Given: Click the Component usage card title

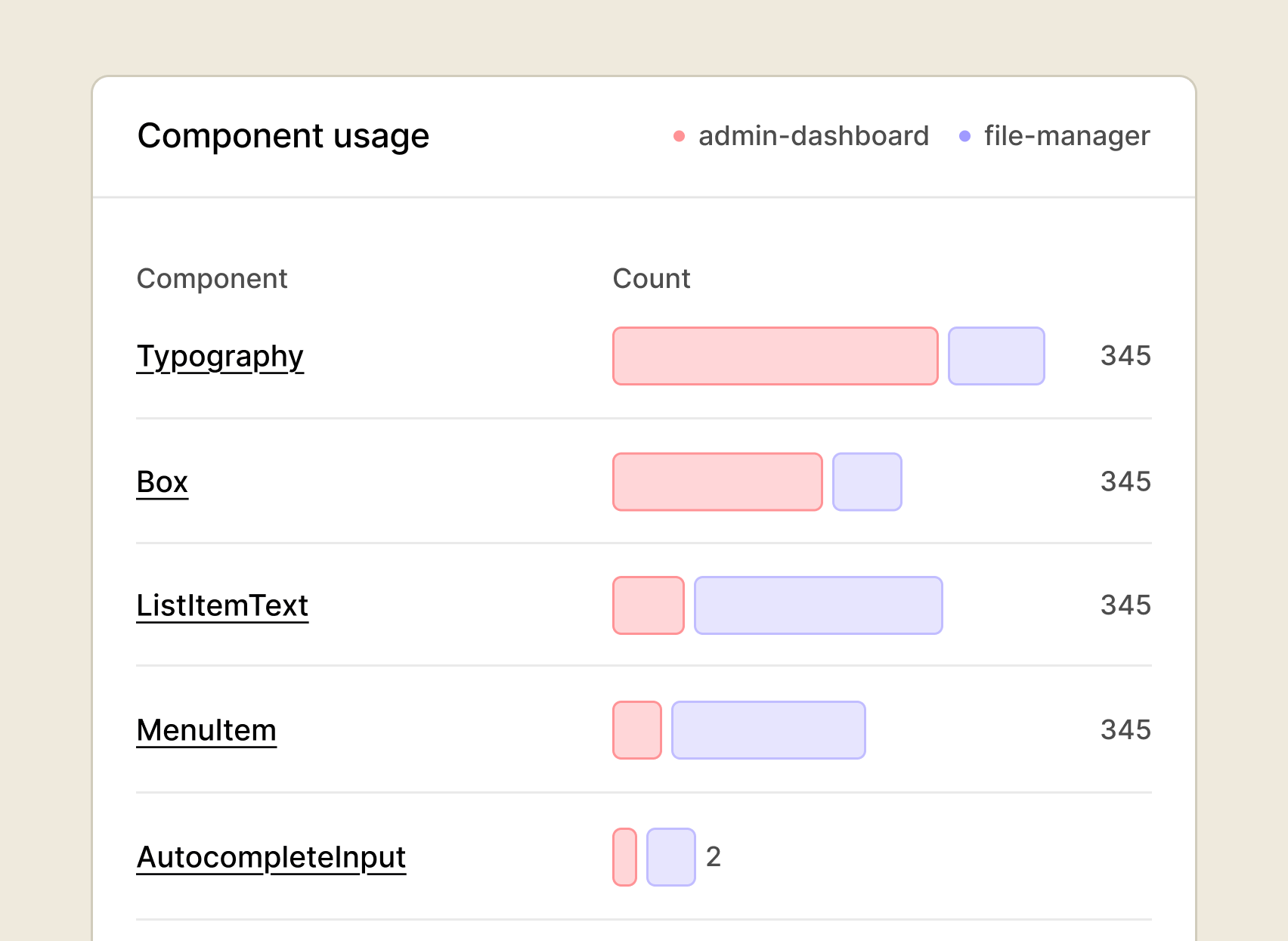Looking at the screenshot, I should [283, 136].
